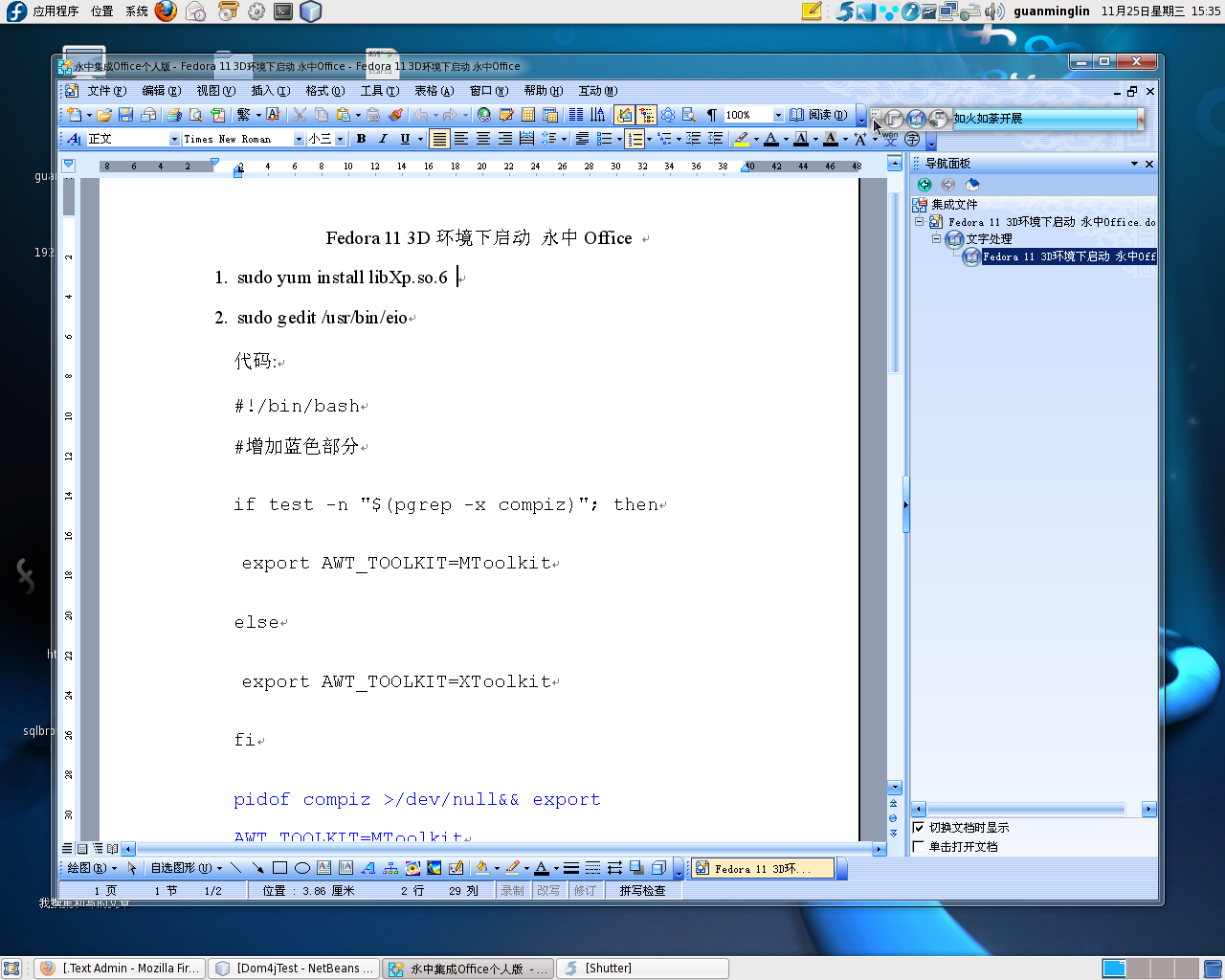
Task: Open the font size 小三 dropdown
Action: pos(340,140)
